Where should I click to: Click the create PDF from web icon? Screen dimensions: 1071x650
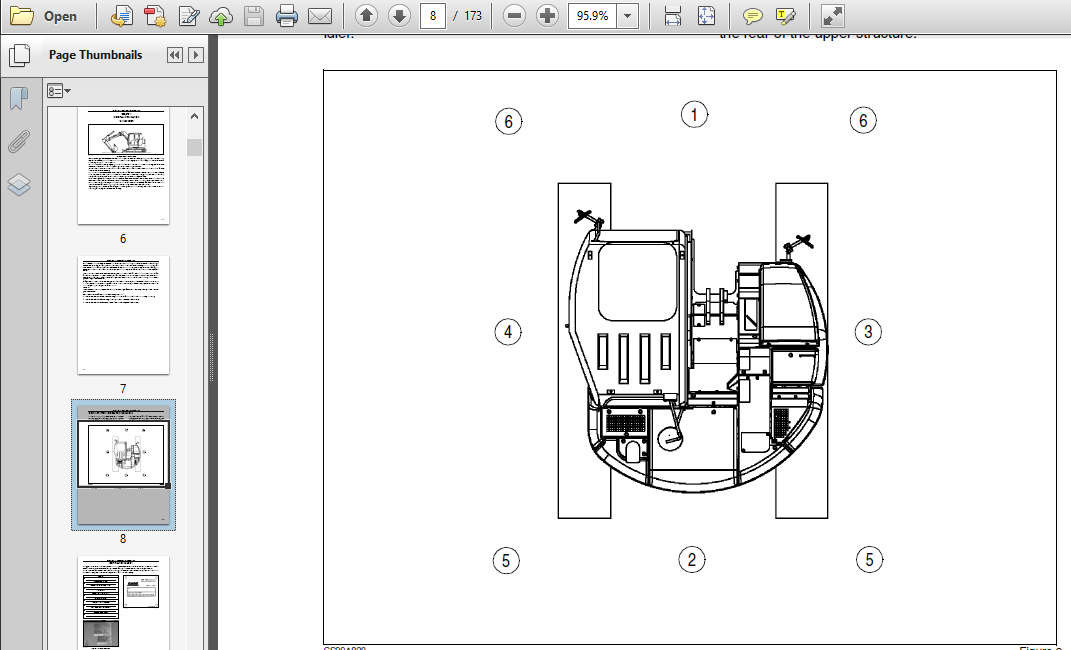(122, 16)
